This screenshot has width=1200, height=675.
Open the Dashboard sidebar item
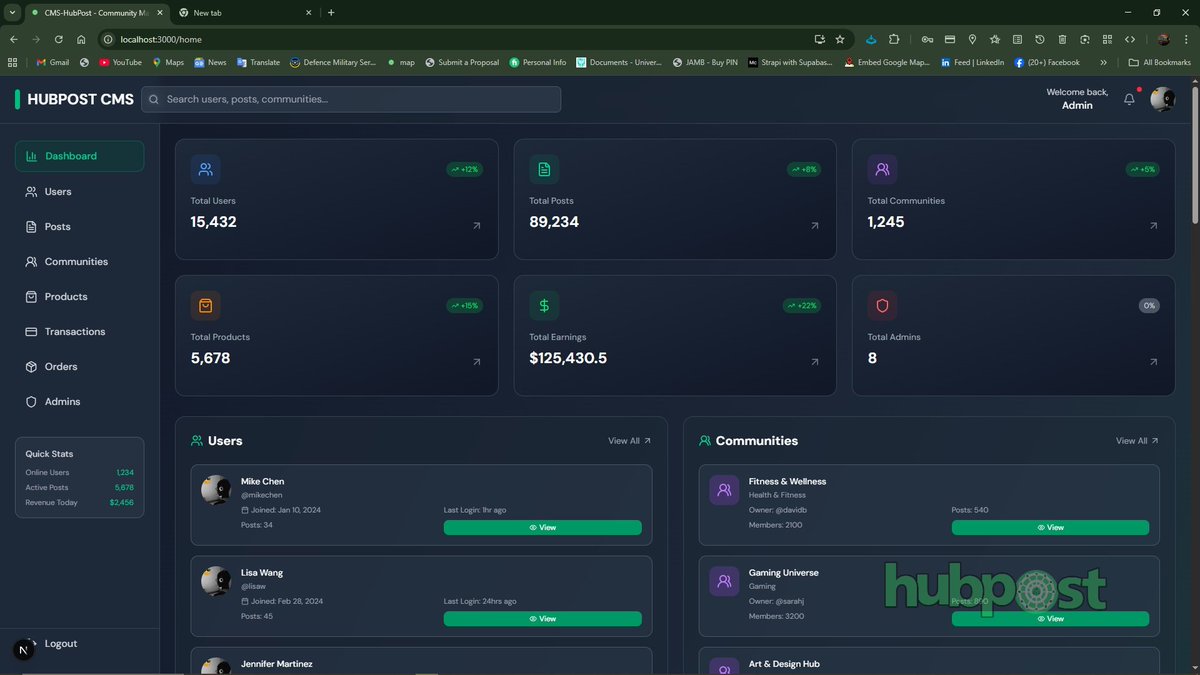tap(79, 156)
